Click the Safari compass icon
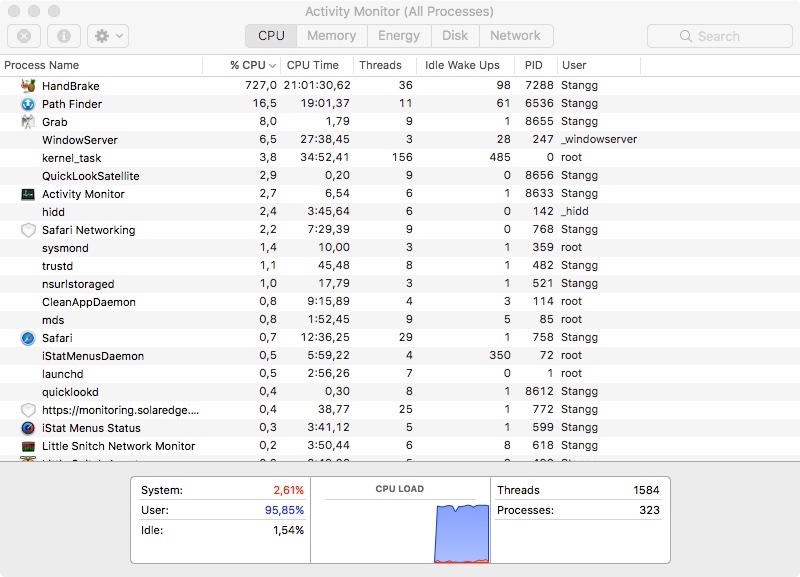Viewport: 800px width, 577px height. (x=28, y=338)
